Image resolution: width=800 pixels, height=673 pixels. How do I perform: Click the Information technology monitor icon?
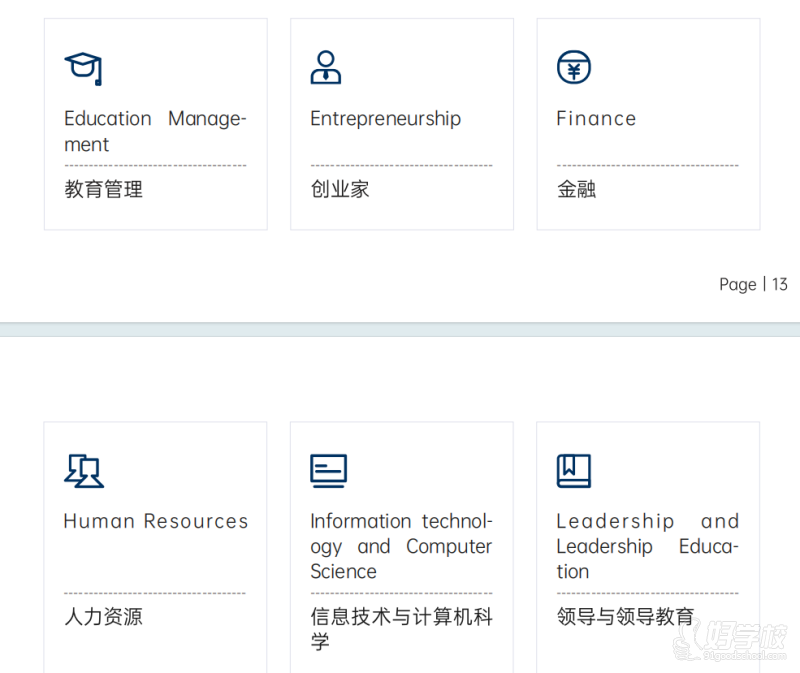pyautogui.click(x=328, y=471)
